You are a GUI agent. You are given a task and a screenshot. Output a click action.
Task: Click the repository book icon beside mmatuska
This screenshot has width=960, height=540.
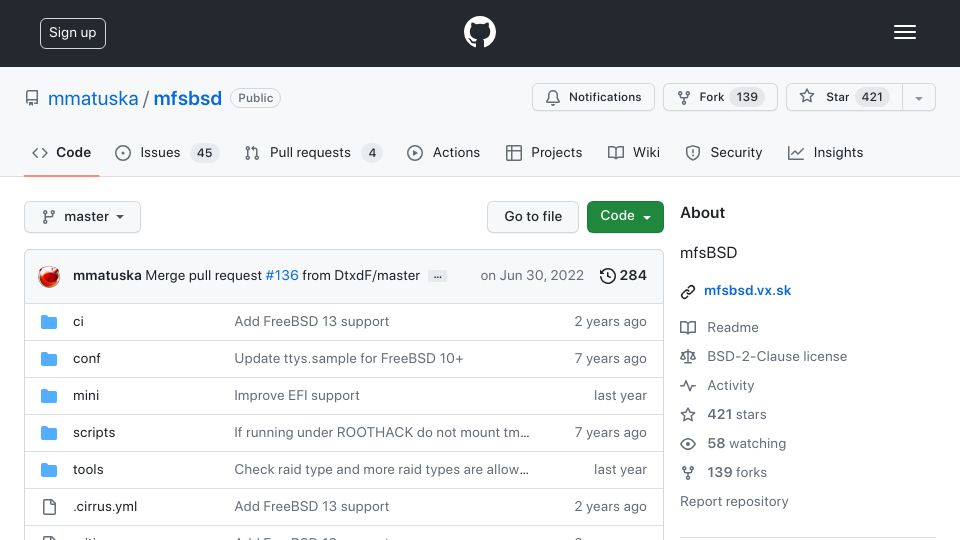tap(32, 98)
